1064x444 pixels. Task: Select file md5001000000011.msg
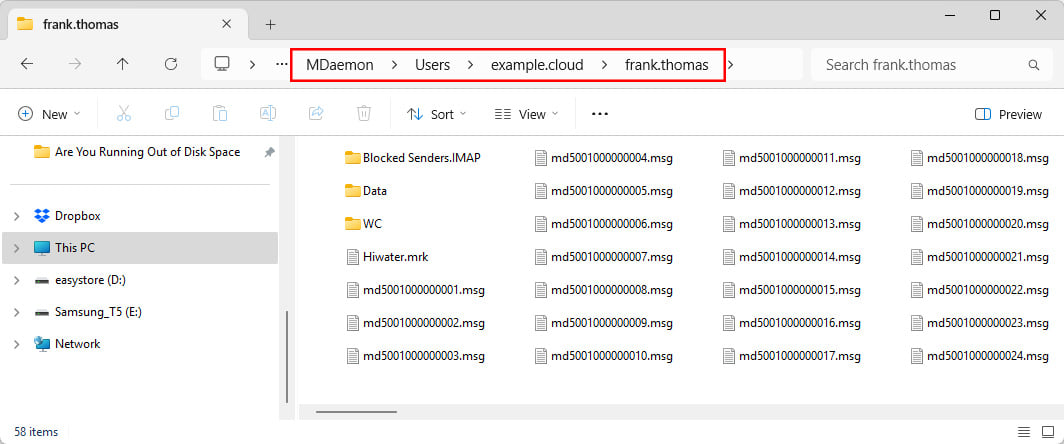pos(791,158)
